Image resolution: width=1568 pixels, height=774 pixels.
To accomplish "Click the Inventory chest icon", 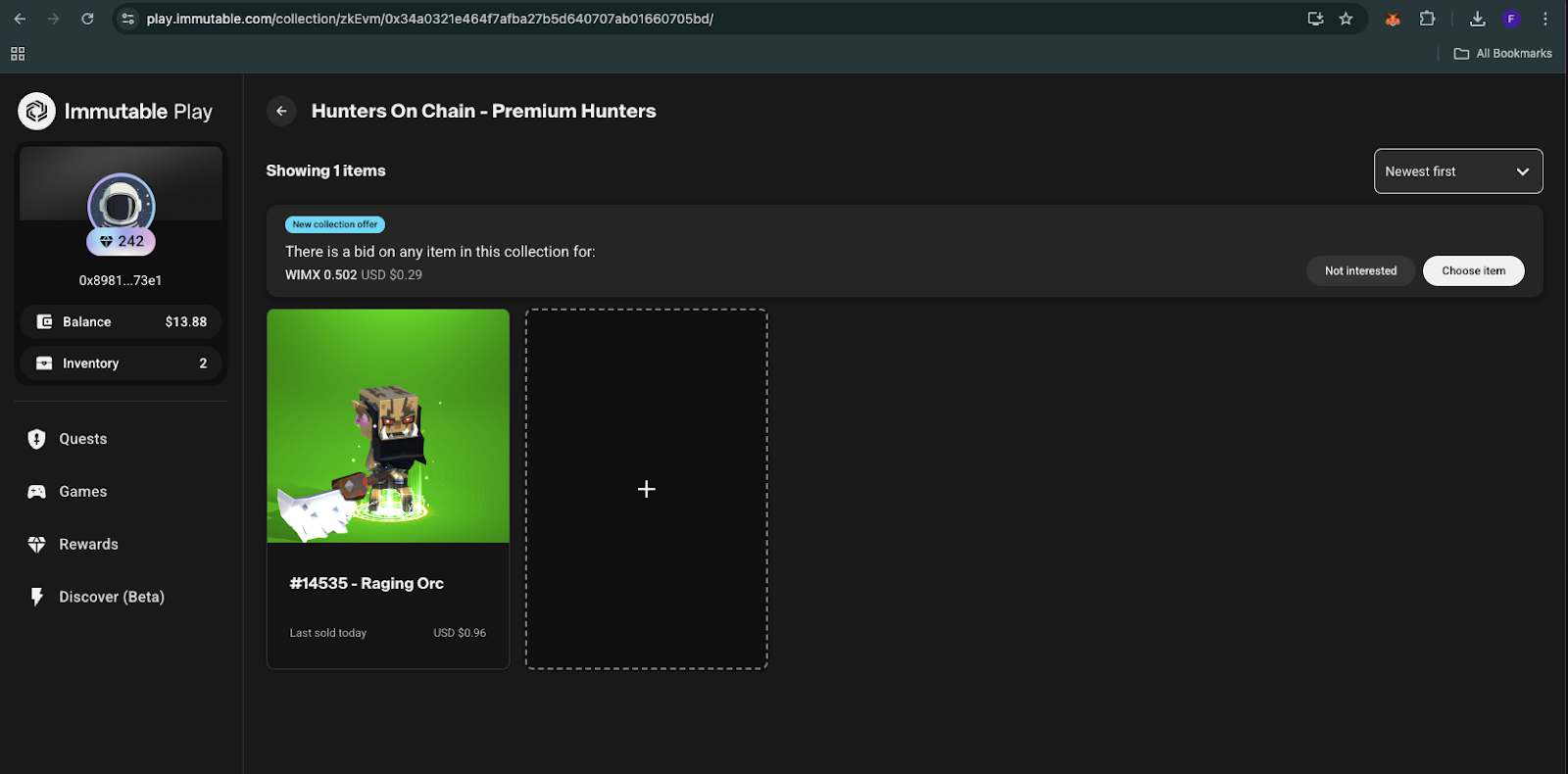I will (x=44, y=363).
